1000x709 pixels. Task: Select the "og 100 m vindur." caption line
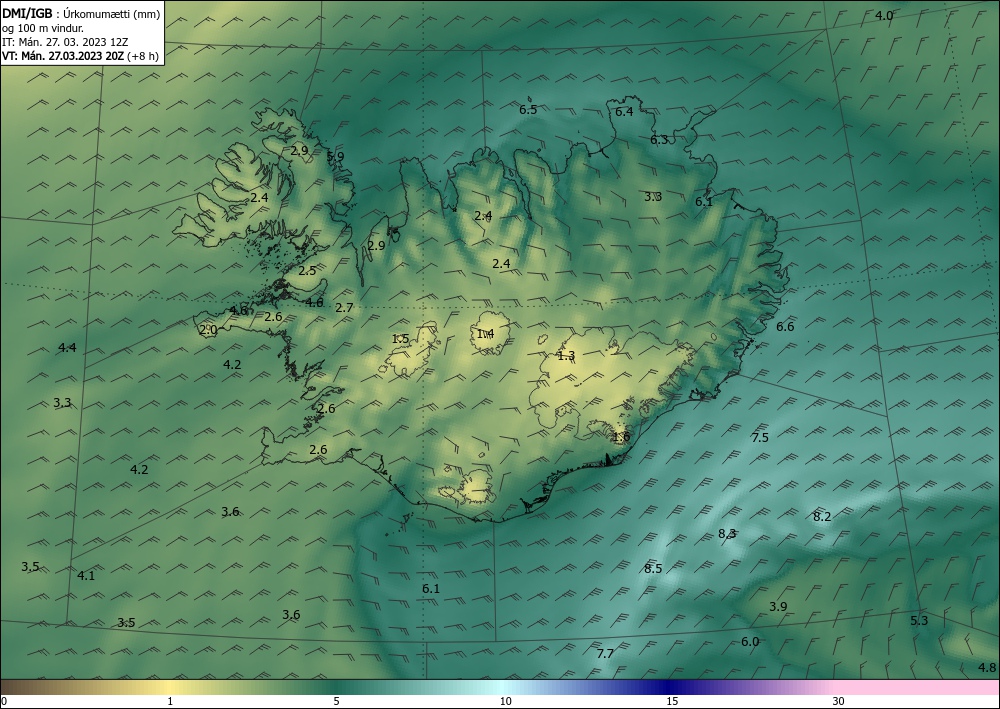pos(41,27)
